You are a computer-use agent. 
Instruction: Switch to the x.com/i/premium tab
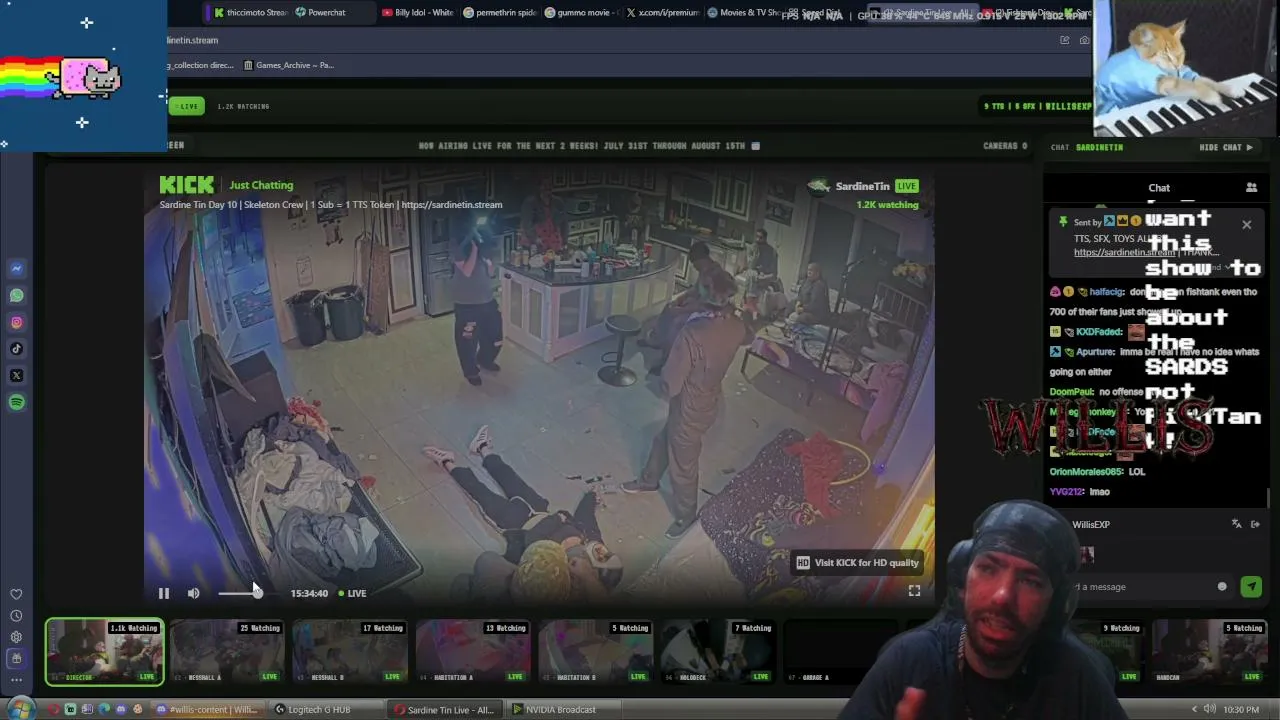tap(662, 12)
